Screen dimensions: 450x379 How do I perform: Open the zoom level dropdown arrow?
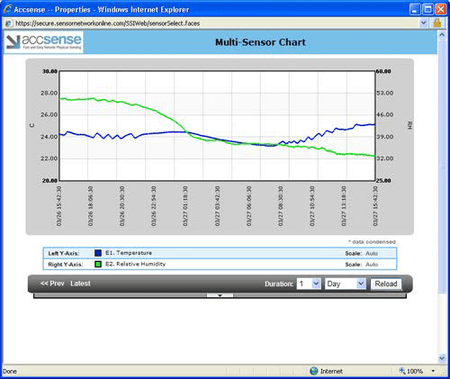point(433,371)
